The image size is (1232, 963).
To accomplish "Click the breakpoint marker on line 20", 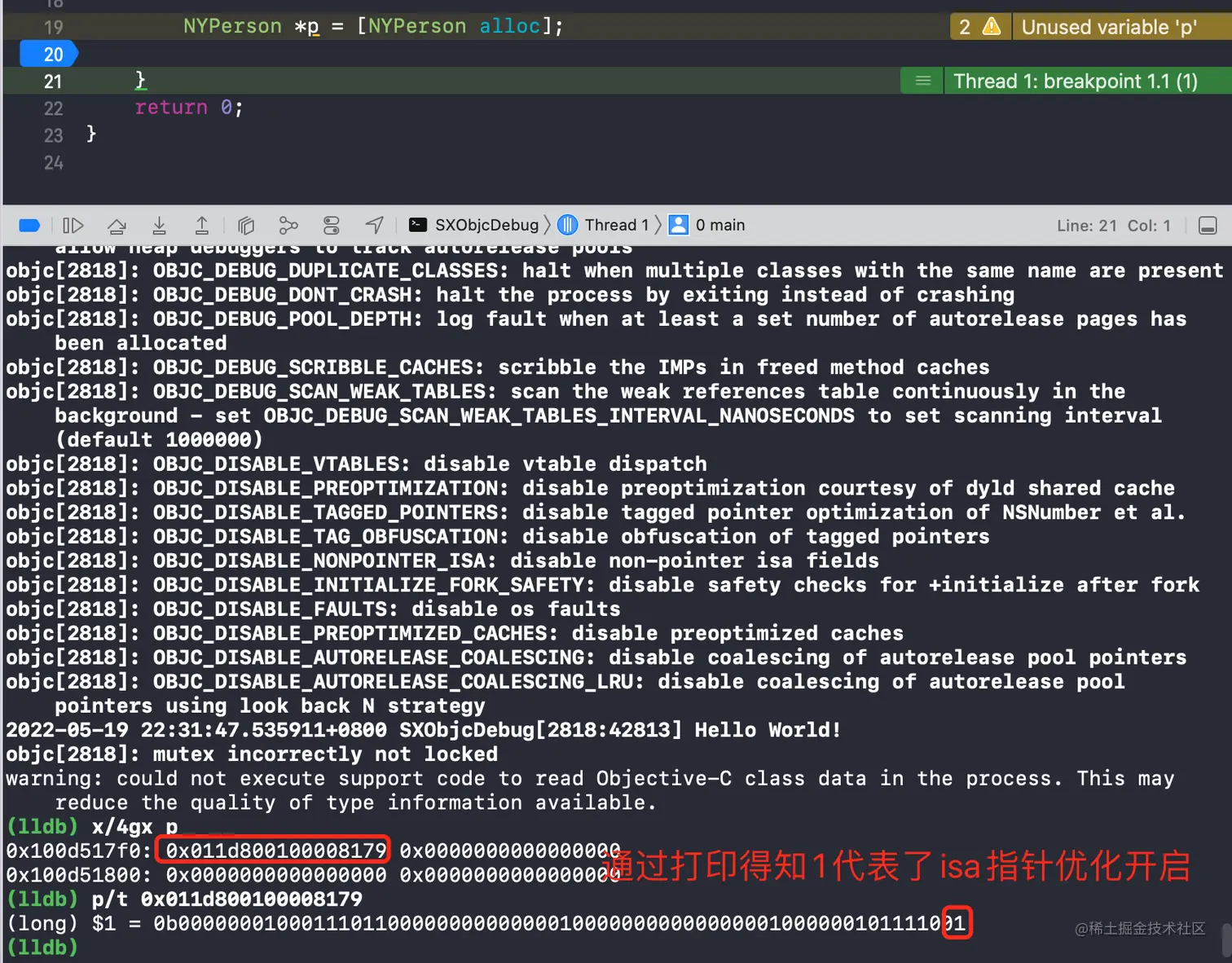I will pyautogui.click(x=47, y=55).
